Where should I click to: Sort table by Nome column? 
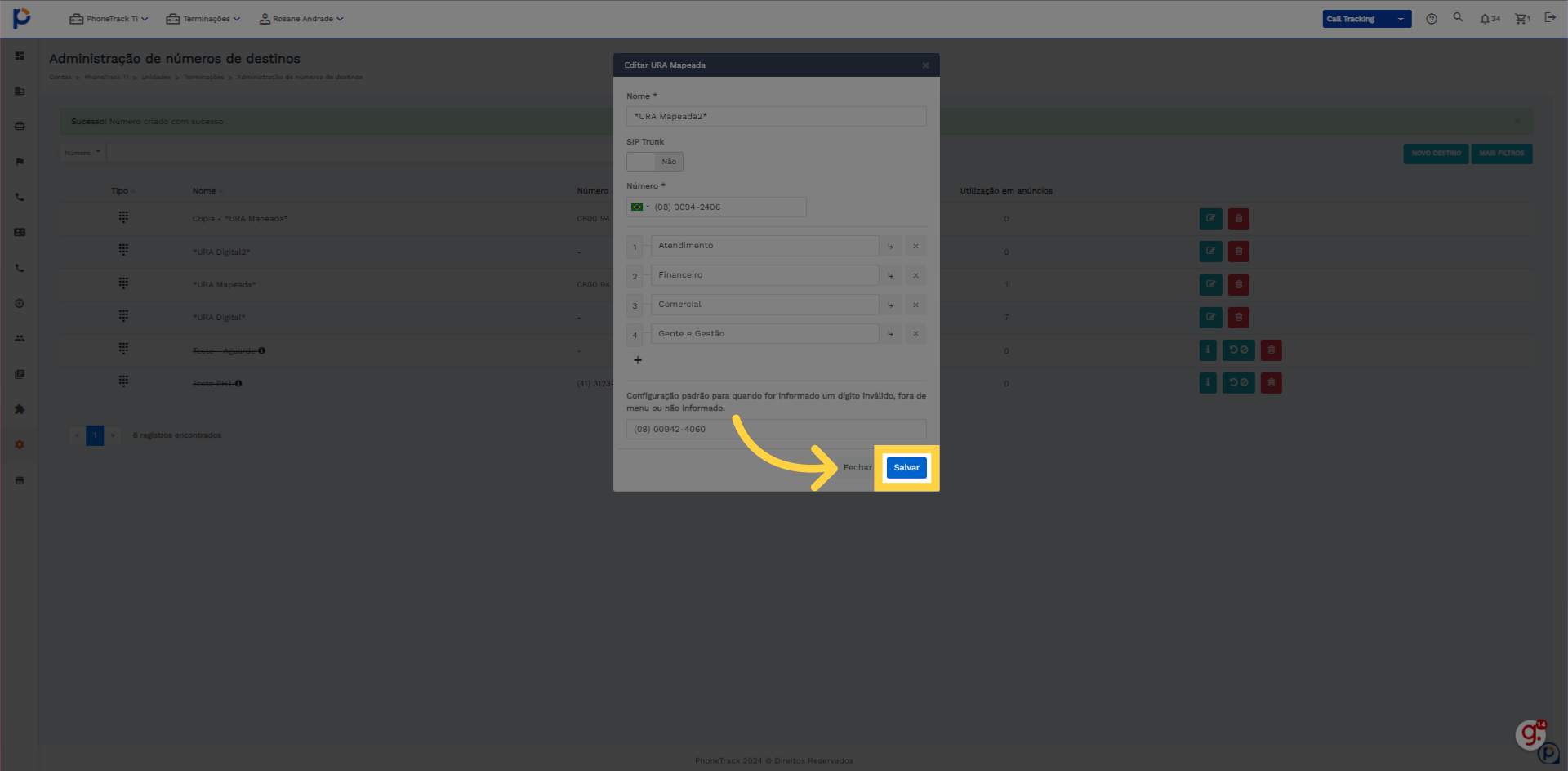coord(207,191)
